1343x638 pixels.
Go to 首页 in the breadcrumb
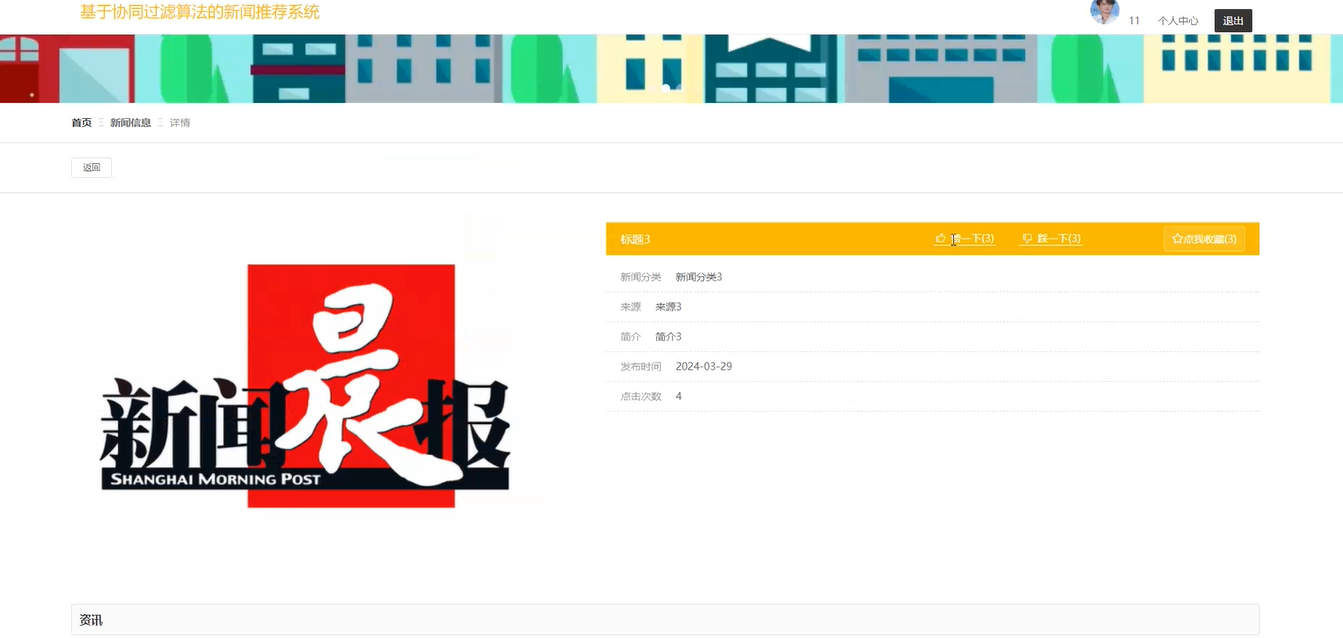tap(81, 123)
